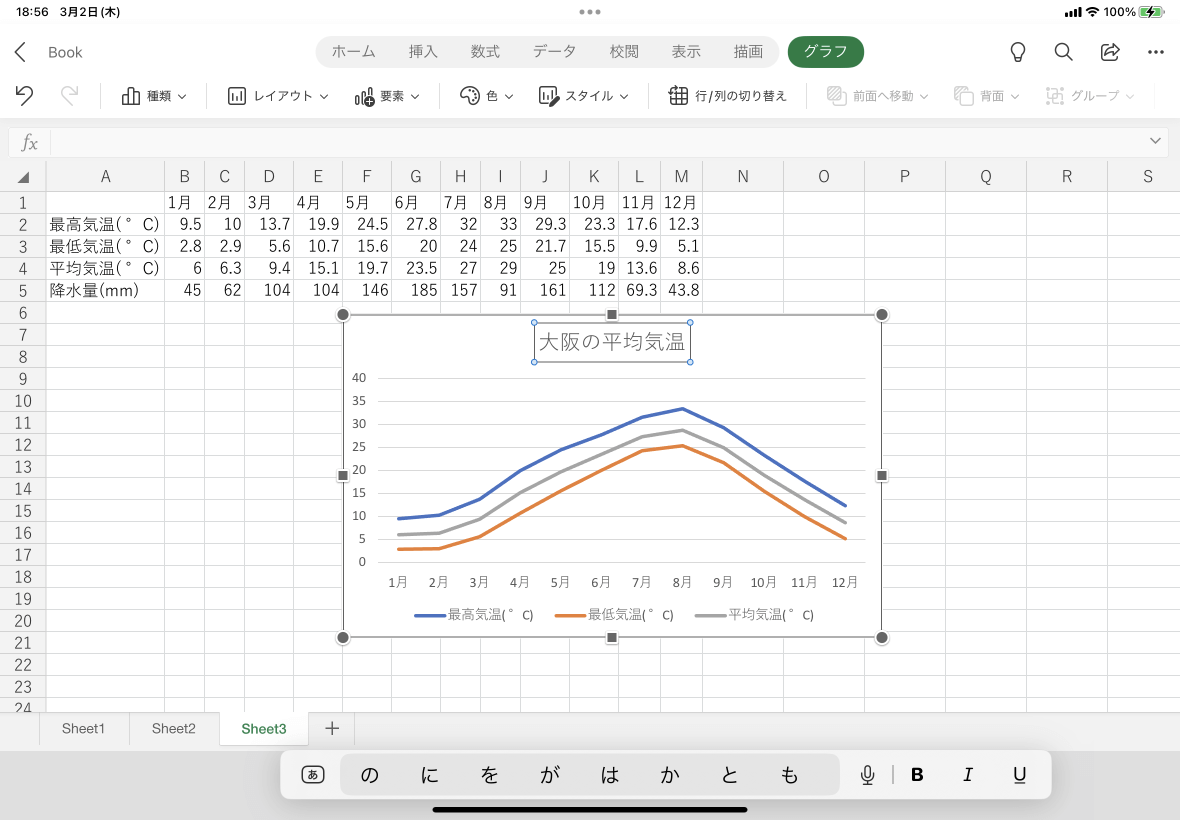Click the Book document title
This screenshot has height=820, width=1180.
coord(65,52)
